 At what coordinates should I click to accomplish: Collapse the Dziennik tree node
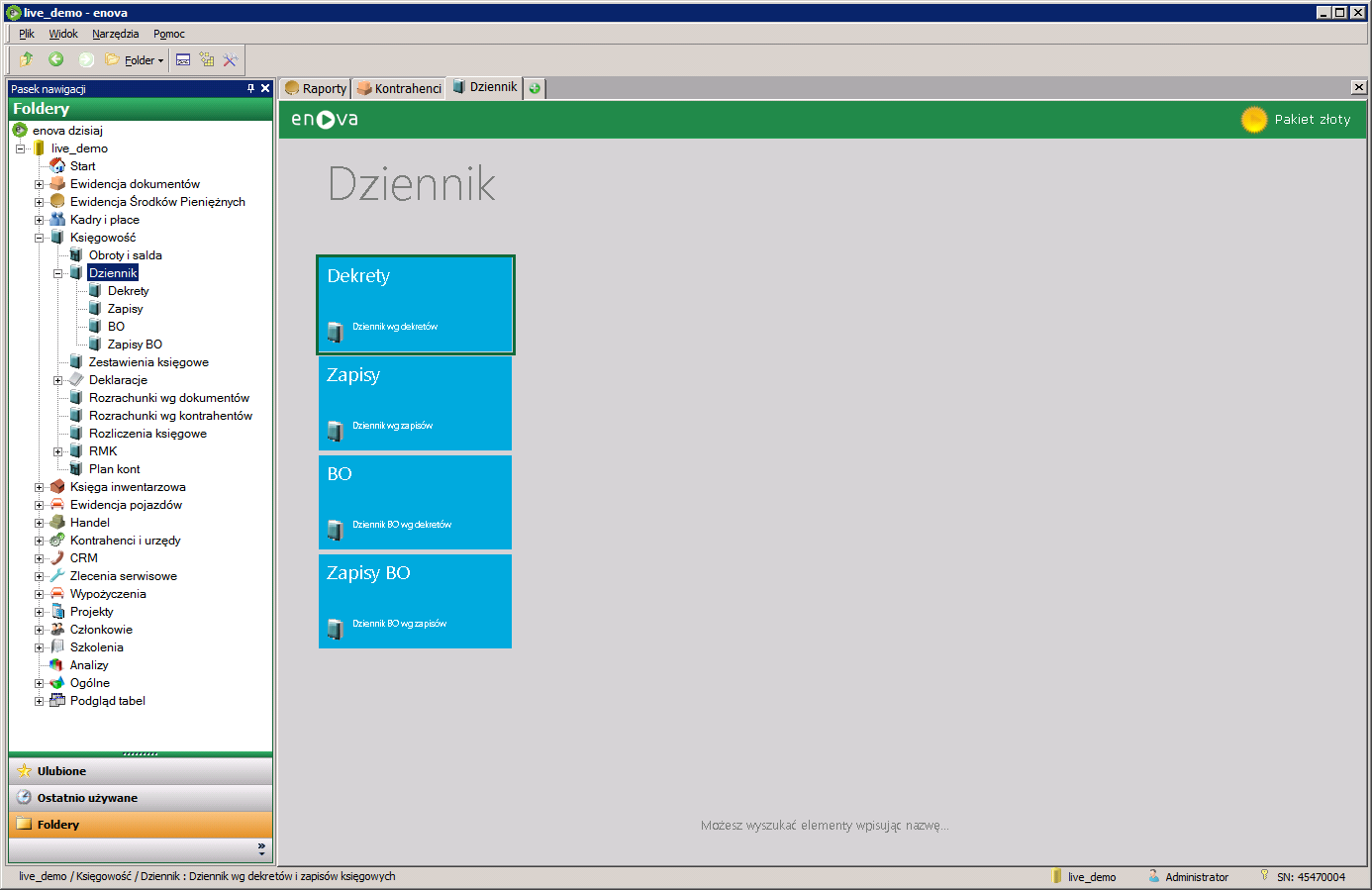57,273
